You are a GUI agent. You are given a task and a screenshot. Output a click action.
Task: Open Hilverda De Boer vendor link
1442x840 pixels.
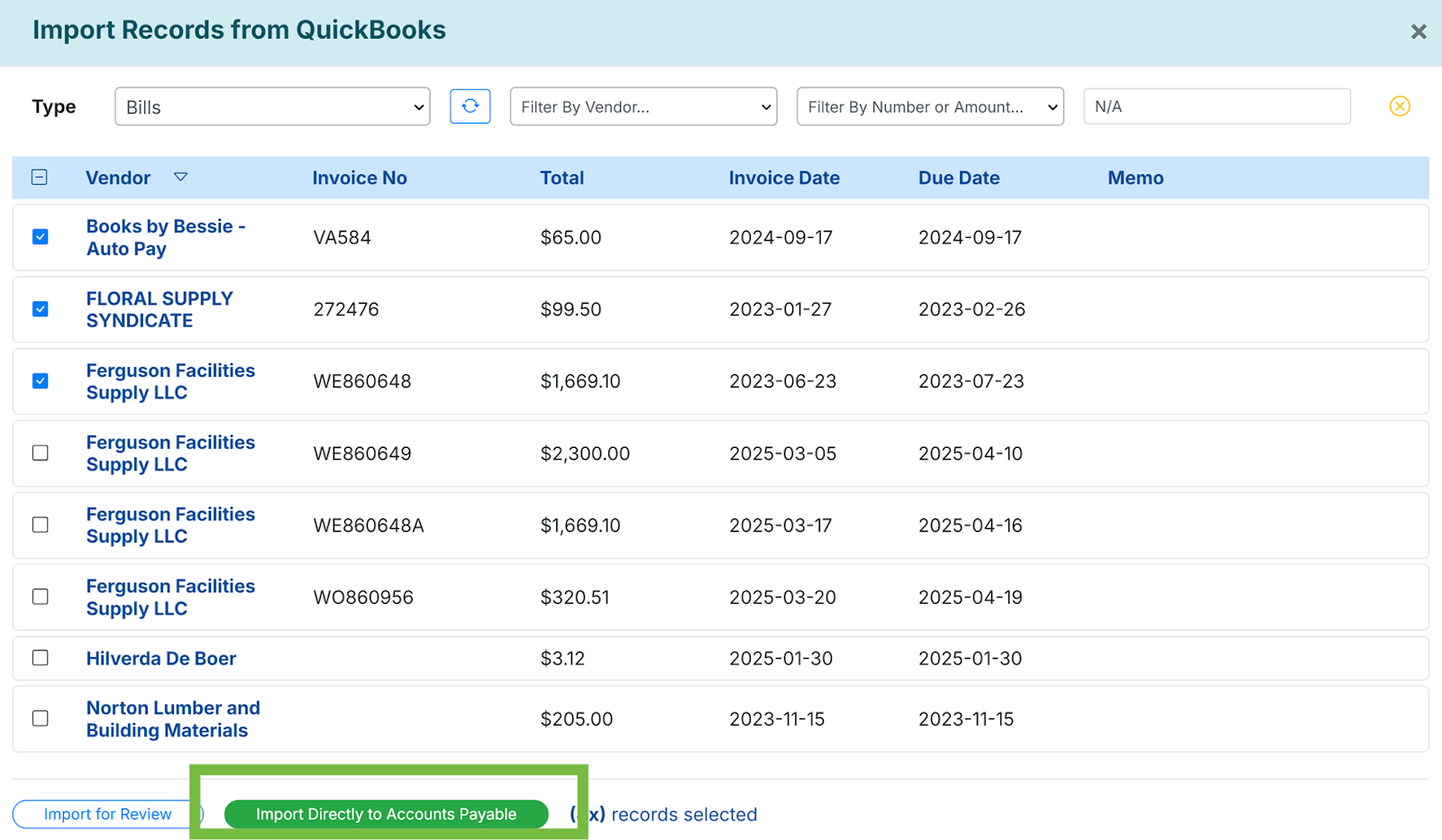(x=161, y=658)
